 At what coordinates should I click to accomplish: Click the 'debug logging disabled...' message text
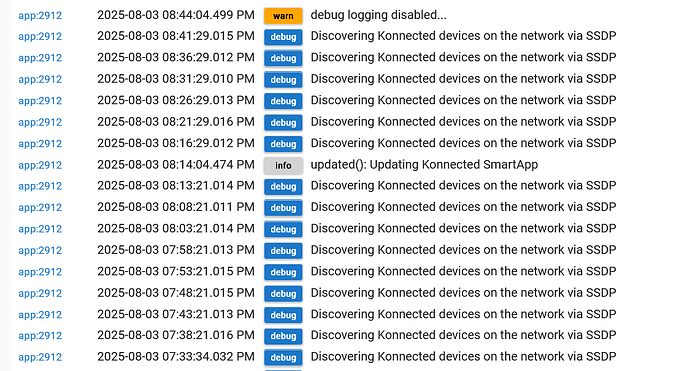click(378, 15)
